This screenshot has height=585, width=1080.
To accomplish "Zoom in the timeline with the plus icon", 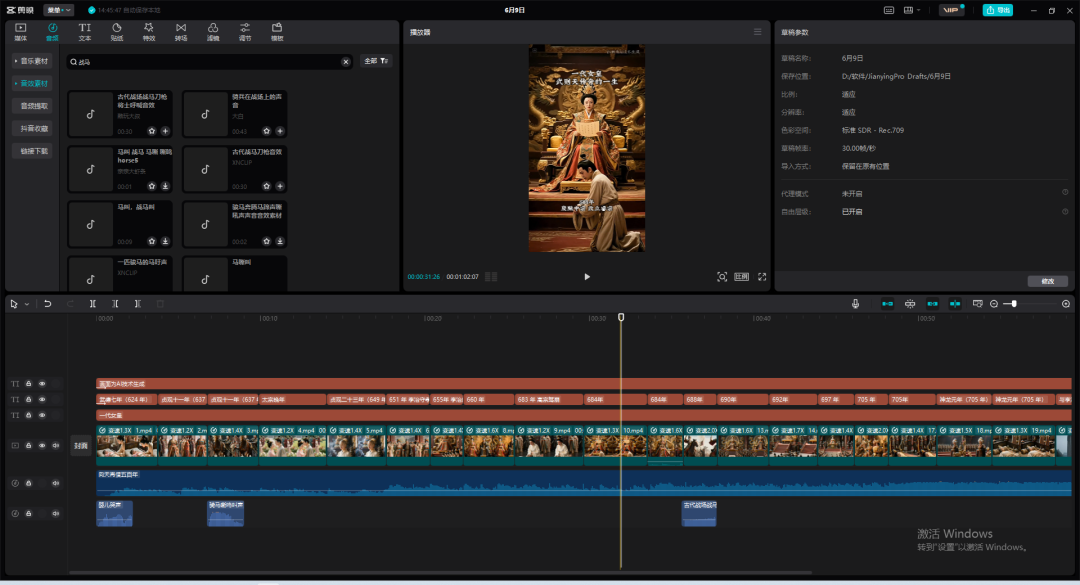I will pyautogui.click(x=1066, y=304).
